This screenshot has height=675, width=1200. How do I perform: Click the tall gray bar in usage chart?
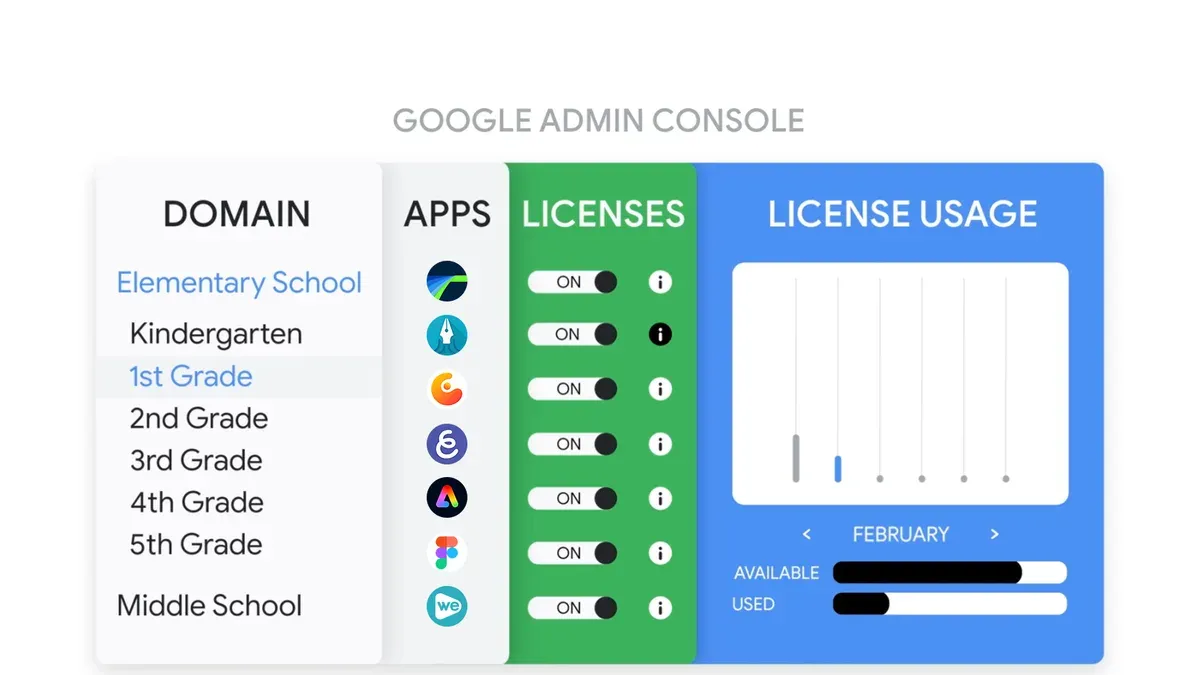coord(796,458)
